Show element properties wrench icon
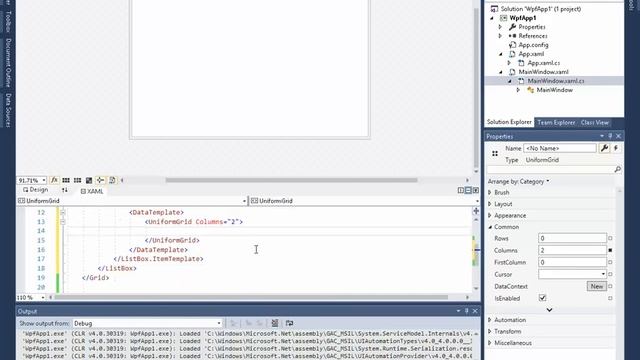This screenshot has width=640, height=360. pyautogui.click(x=604, y=148)
